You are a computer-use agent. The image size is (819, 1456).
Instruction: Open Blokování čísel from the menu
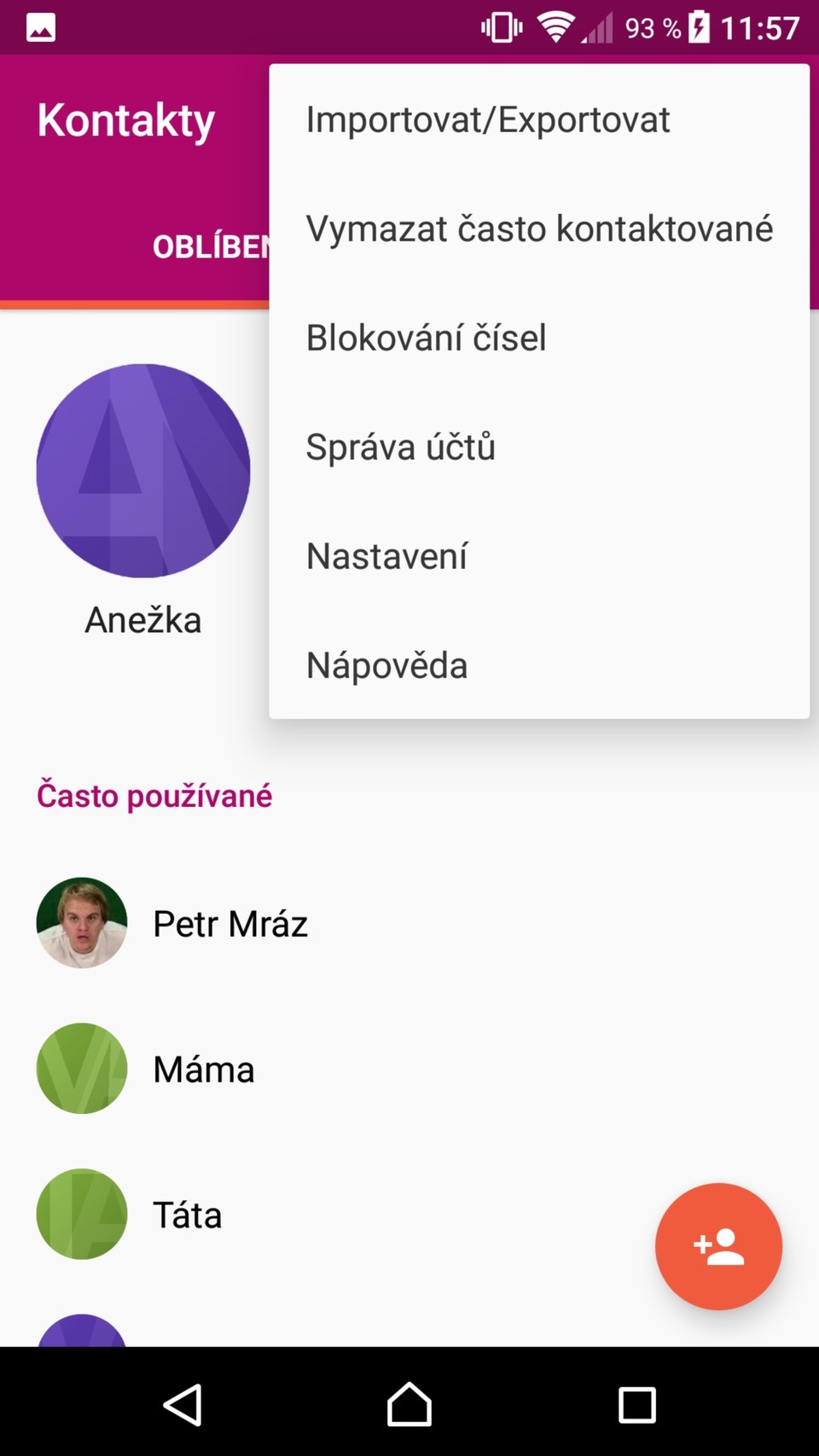[427, 338]
